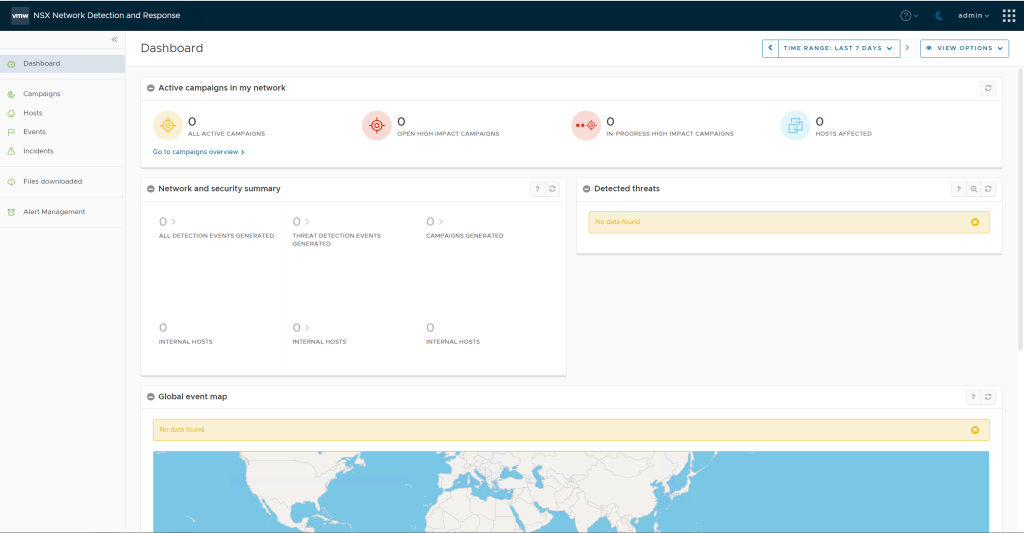1024x533 pixels.
Task: Refresh the Active campaigns panel
Action: pos(988,88)
